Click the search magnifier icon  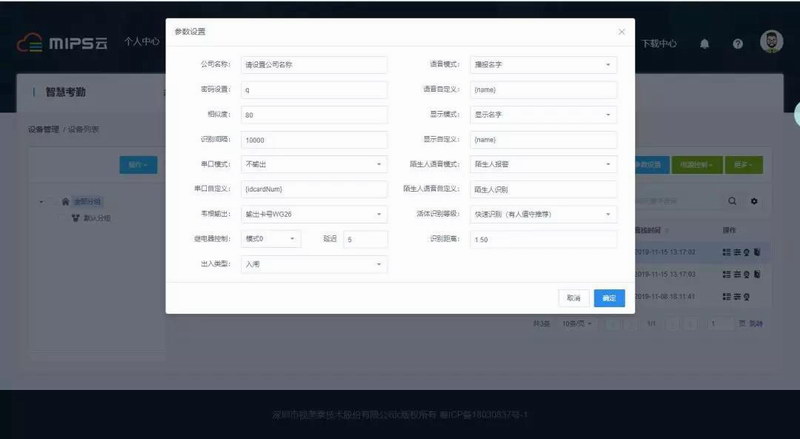pos(732,201)
